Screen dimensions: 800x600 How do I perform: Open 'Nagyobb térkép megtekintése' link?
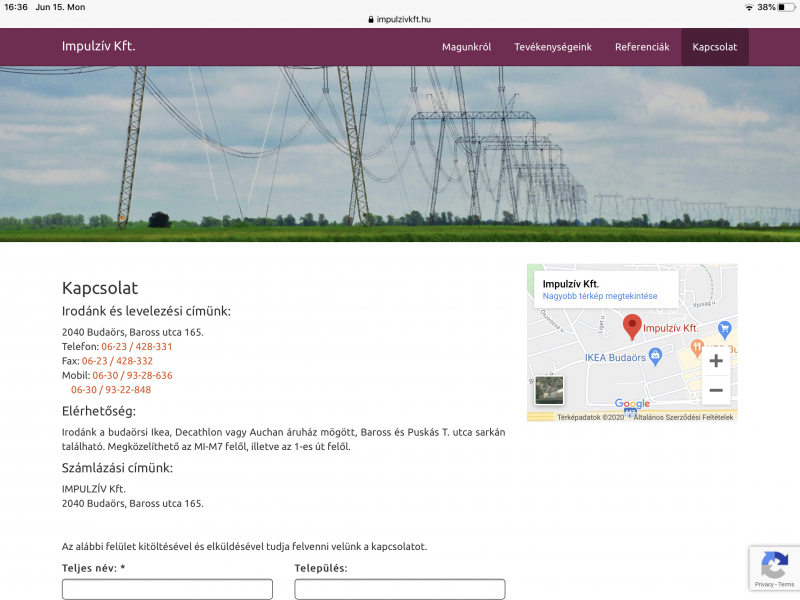pyautogui.click(x=600, y=296)
